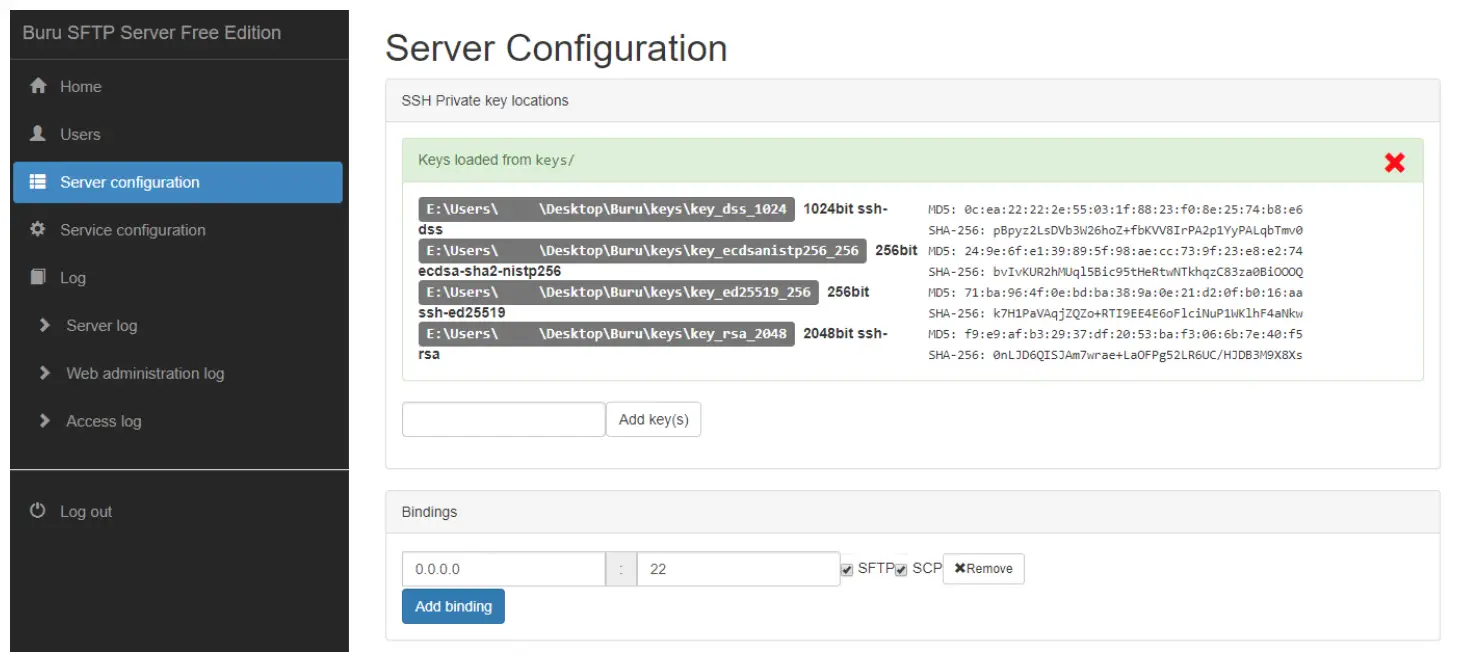Remove keys folder with red X
The height and width of the screenshot is (668, 1460).
1395,162
